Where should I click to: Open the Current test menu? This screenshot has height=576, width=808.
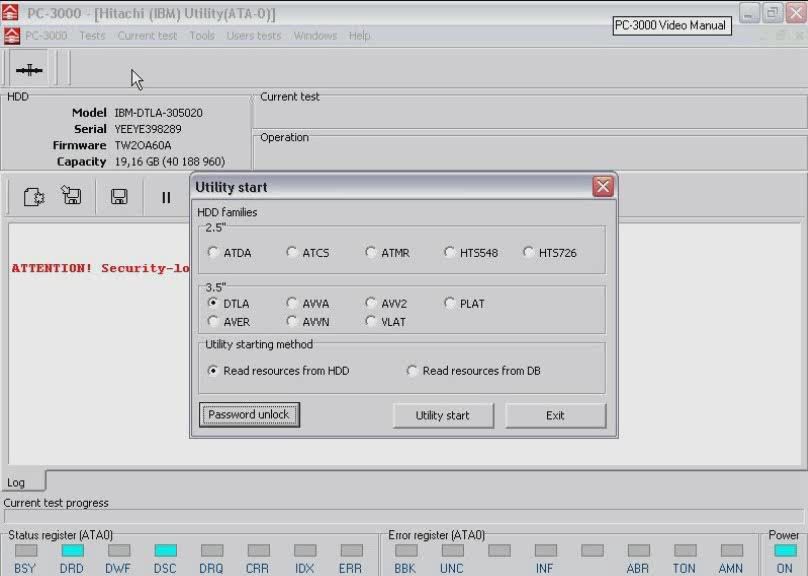coord(147,36)
